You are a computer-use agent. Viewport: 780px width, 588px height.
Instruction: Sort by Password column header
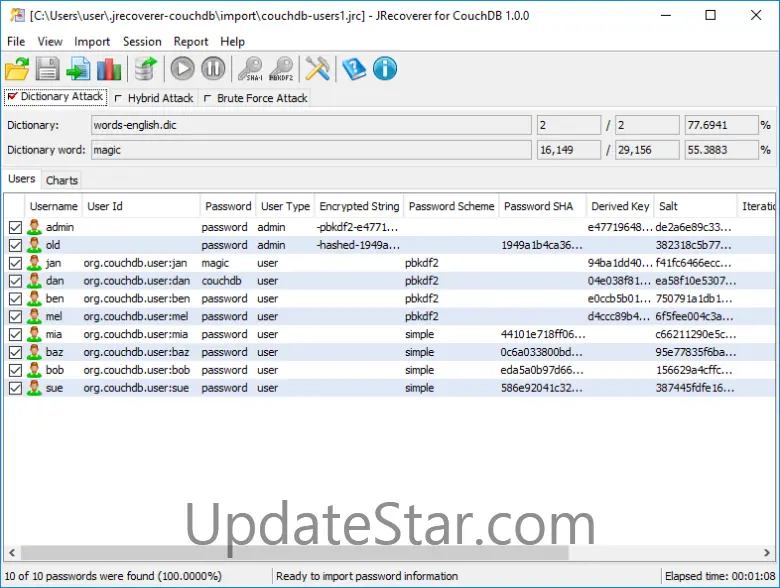[x=228, y=206]
